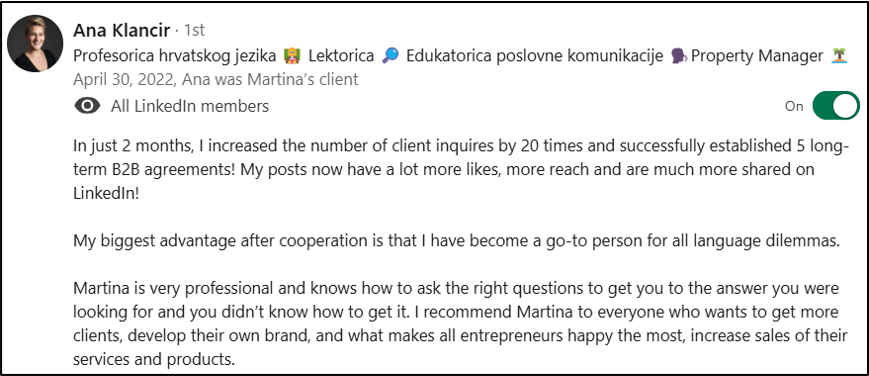This screenshot has width=869, height=376.
Task: Open Ana Klancir's profile via her name
Action: point(121,31)
